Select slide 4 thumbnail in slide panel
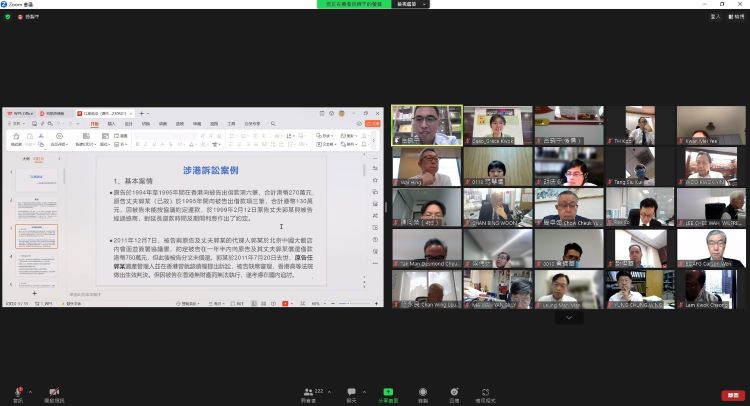The height and width of the screenshot is (406, 750). tap(37, 265)
